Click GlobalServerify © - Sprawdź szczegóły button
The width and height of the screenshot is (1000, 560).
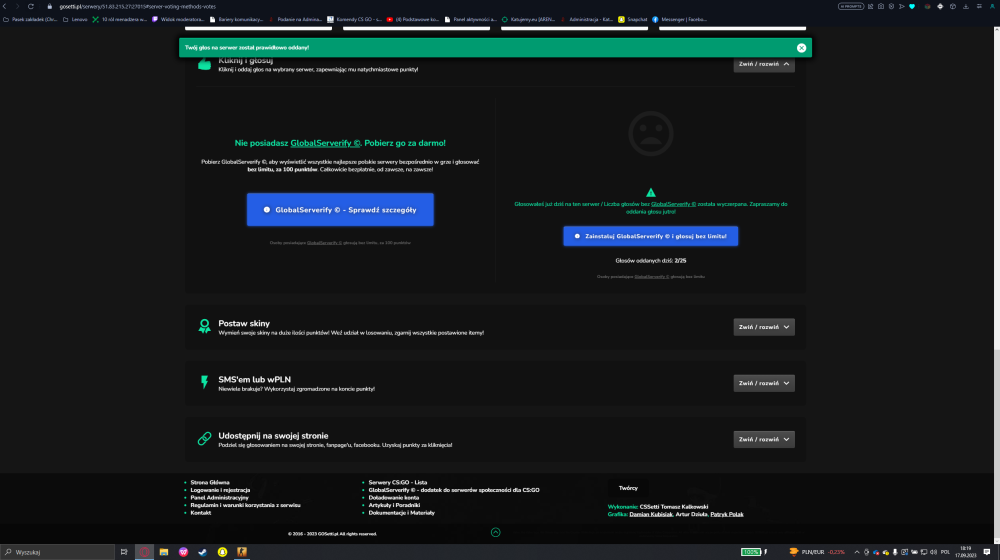click(340, 210)
